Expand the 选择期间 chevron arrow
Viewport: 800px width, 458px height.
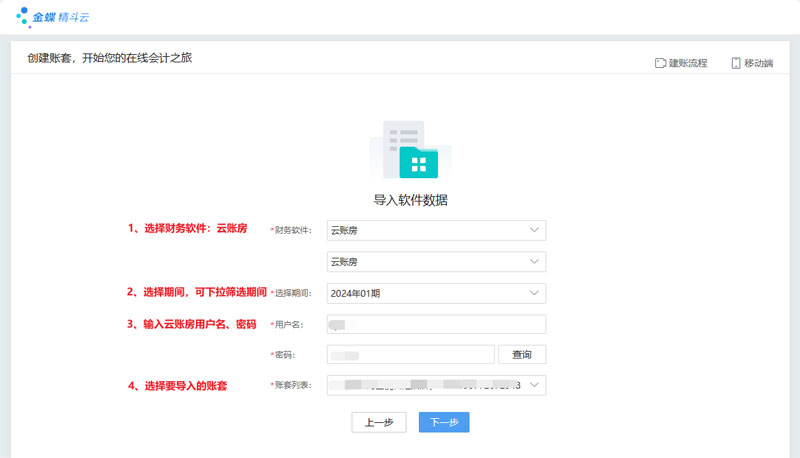point(534,293)
